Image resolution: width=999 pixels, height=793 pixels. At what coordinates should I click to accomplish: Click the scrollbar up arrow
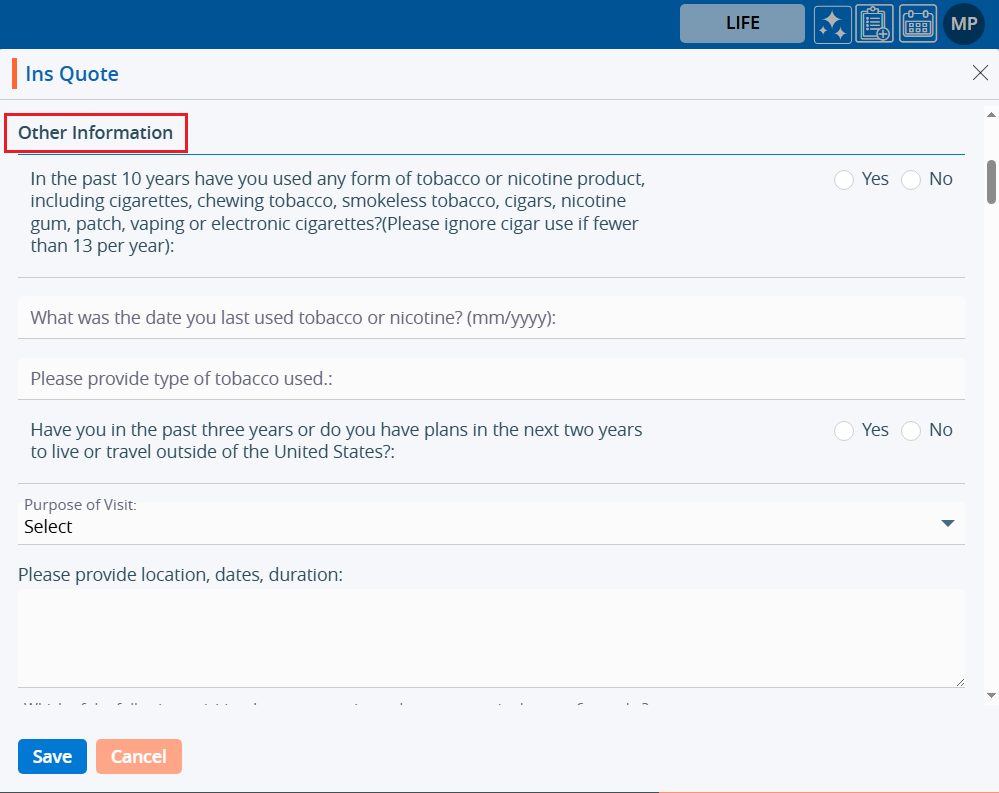tap(991, 114)
